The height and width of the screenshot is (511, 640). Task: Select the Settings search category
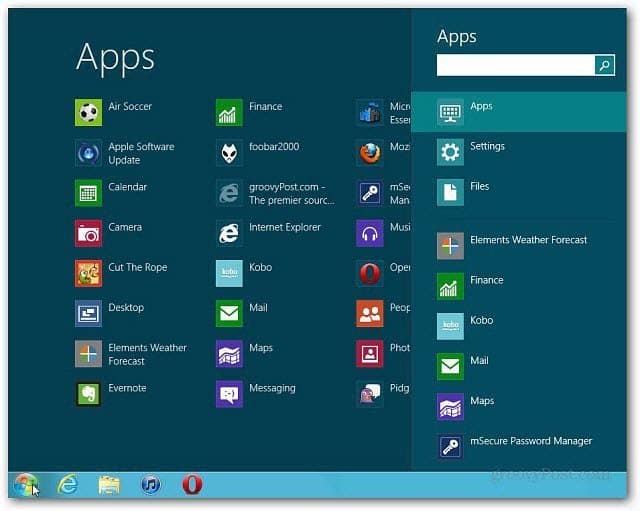pos(518,152)
